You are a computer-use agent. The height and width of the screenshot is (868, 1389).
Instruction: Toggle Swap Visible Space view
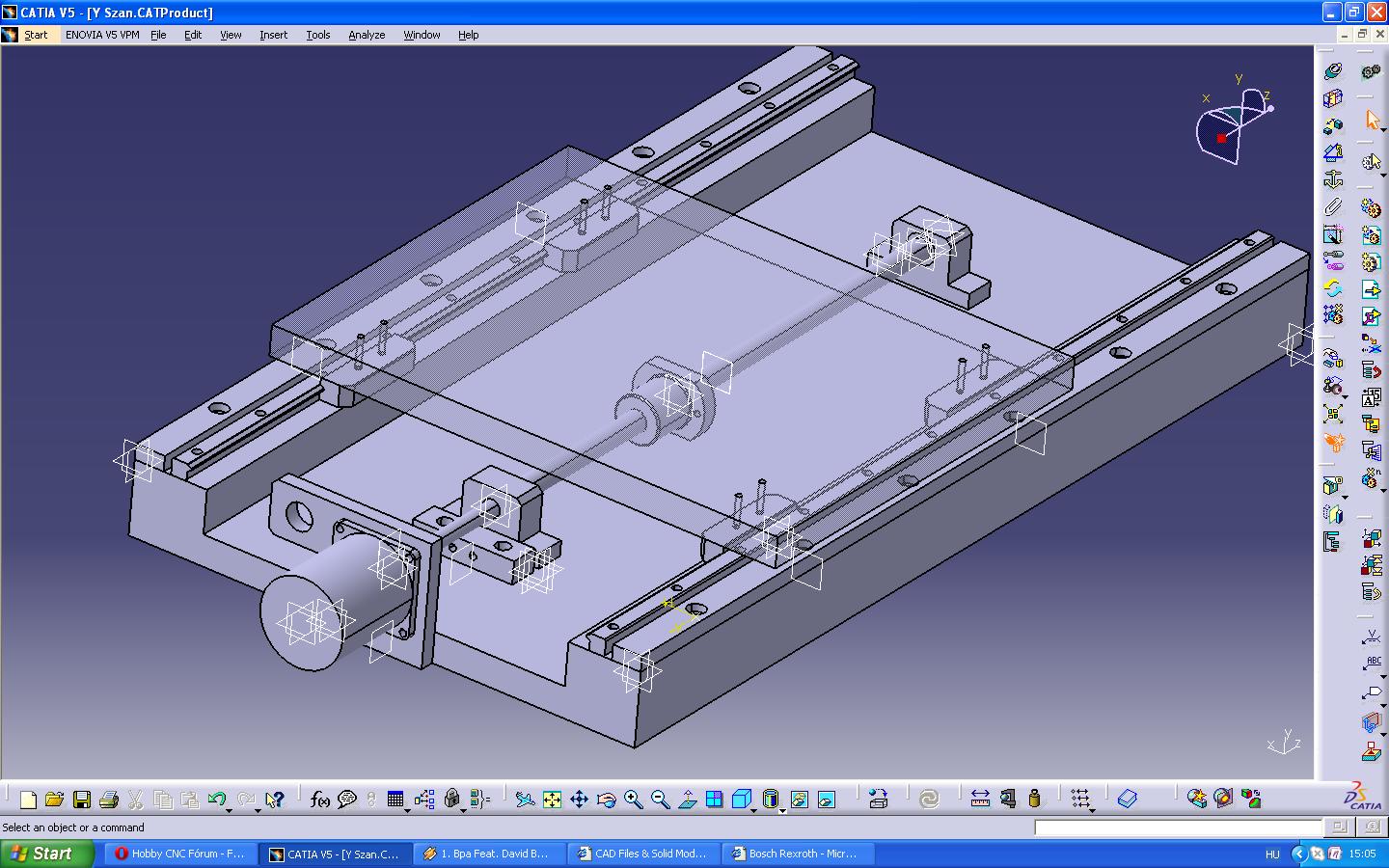[x=827, y=800]
